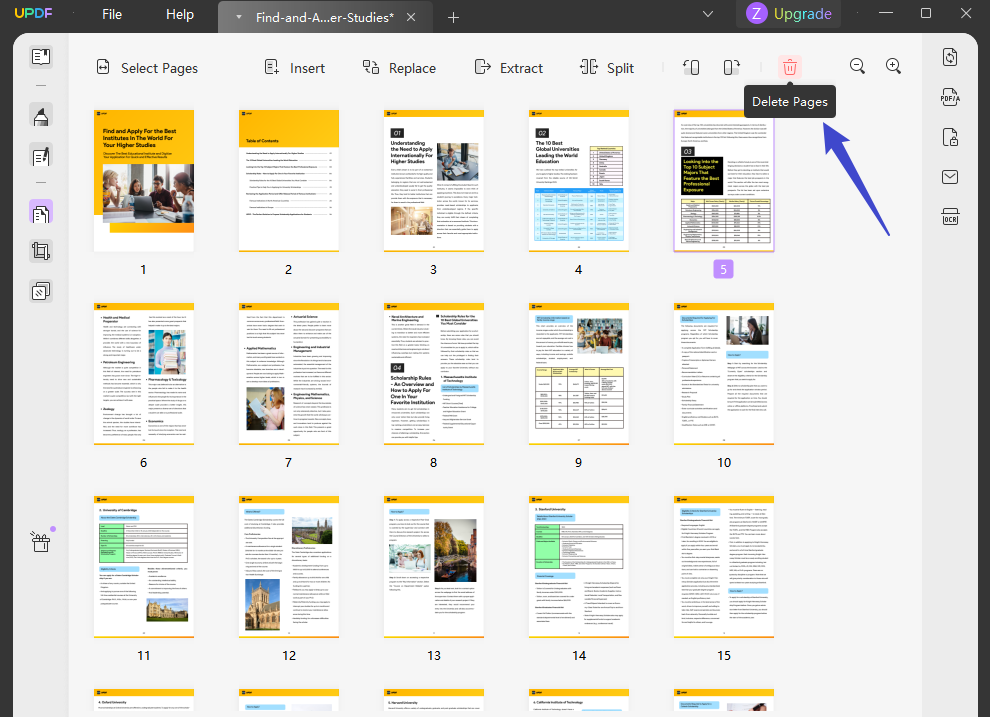
Task: Switch to the Find-and-Apply-Studies tab
Action: pos(320,16)
